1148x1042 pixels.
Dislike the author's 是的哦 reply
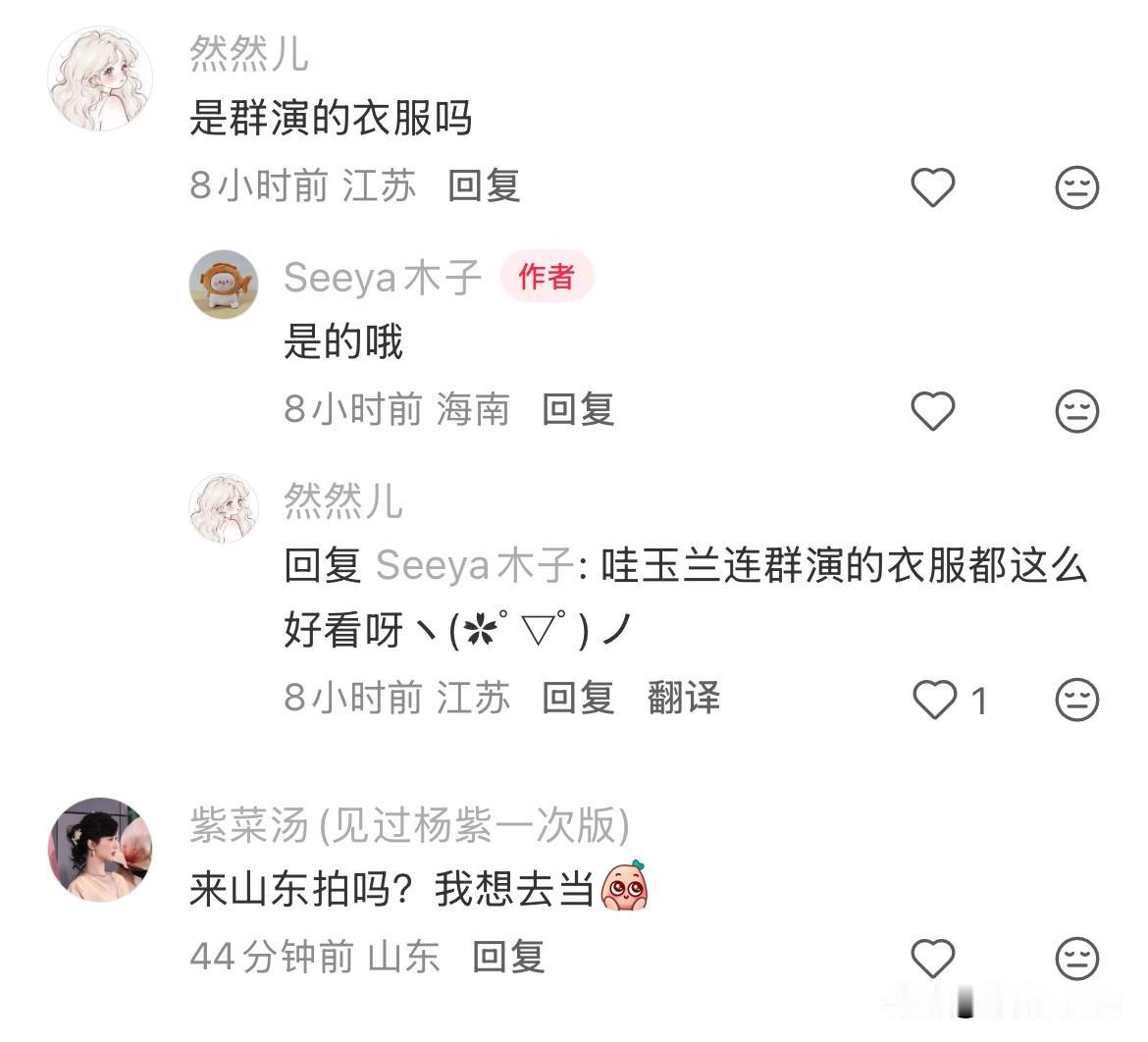(1077, 411)
